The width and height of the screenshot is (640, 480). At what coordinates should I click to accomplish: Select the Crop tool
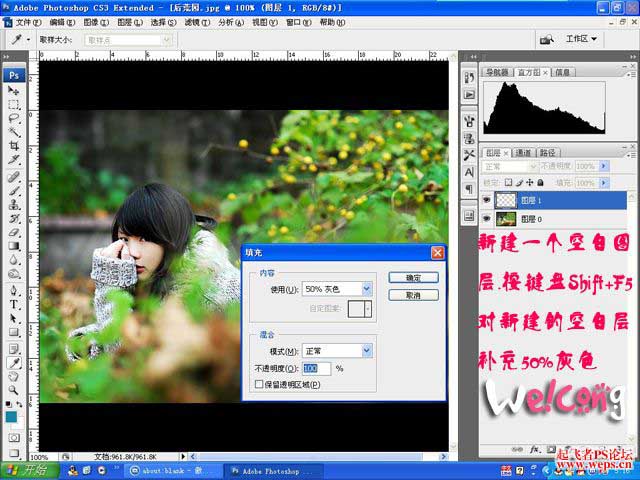click(13, 146)
